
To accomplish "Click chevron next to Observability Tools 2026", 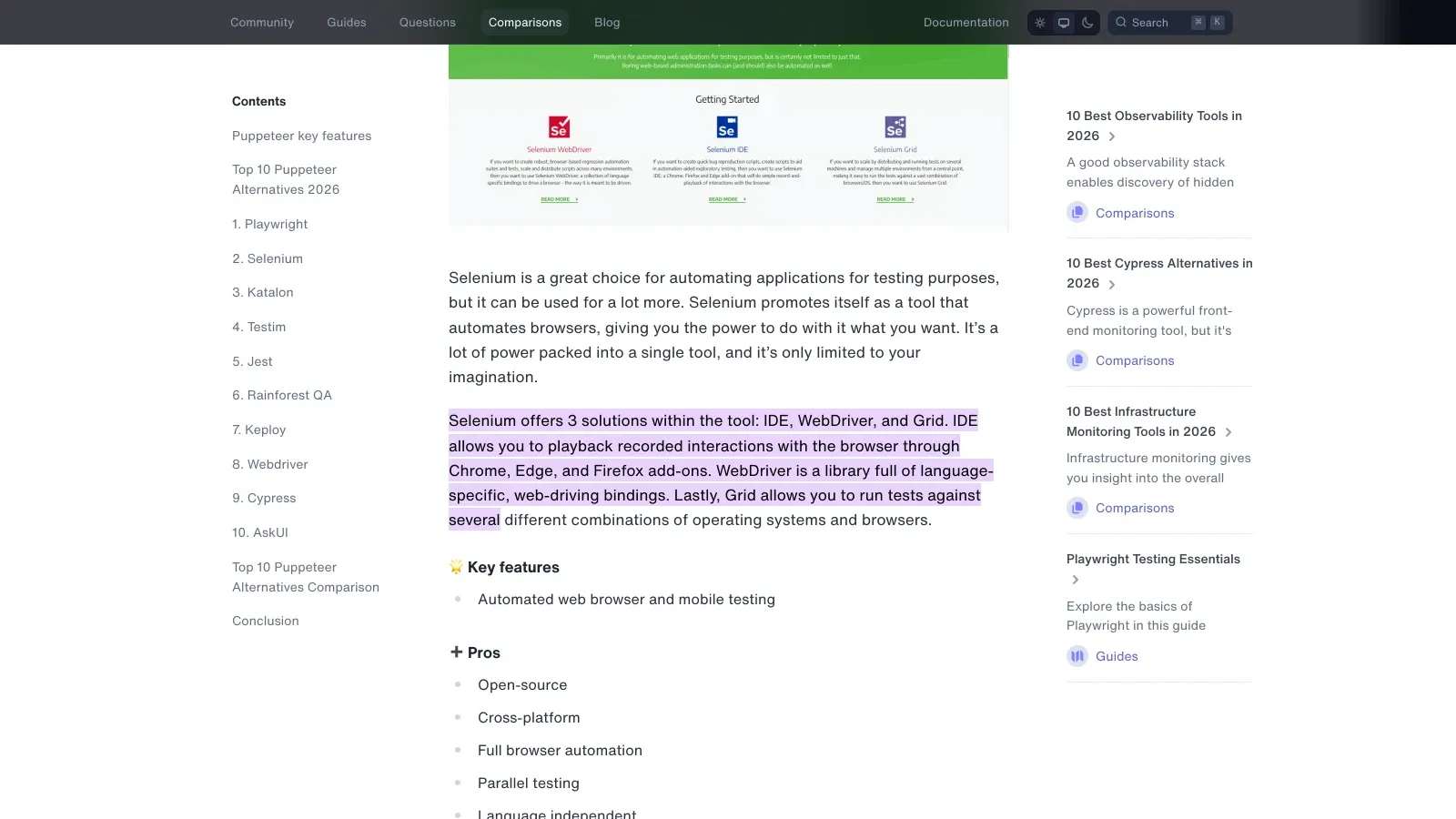I will [x=1112, y=136].
